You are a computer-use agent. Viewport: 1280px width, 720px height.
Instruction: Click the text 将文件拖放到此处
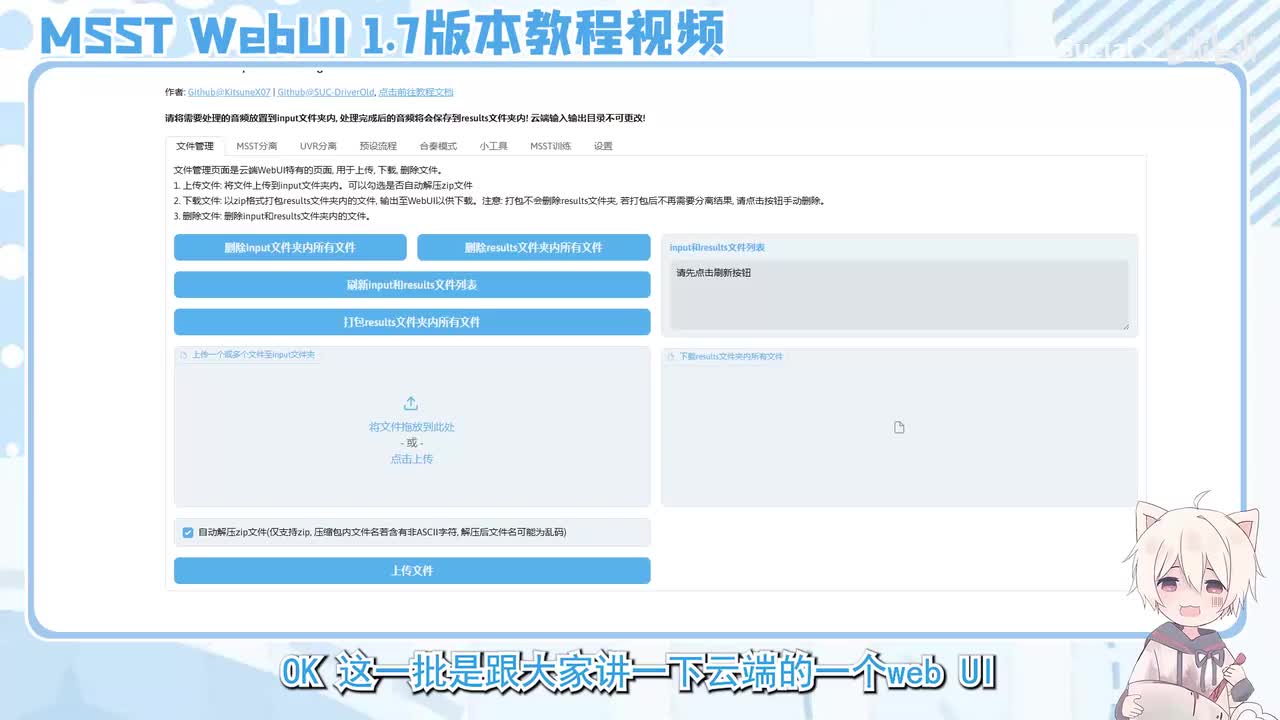(x=412, y=427)
